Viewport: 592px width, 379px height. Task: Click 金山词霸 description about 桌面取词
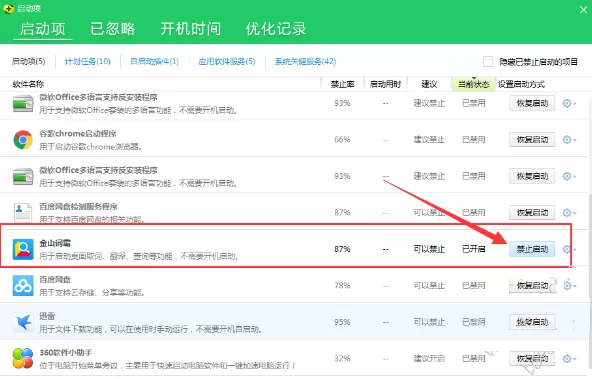139,256
